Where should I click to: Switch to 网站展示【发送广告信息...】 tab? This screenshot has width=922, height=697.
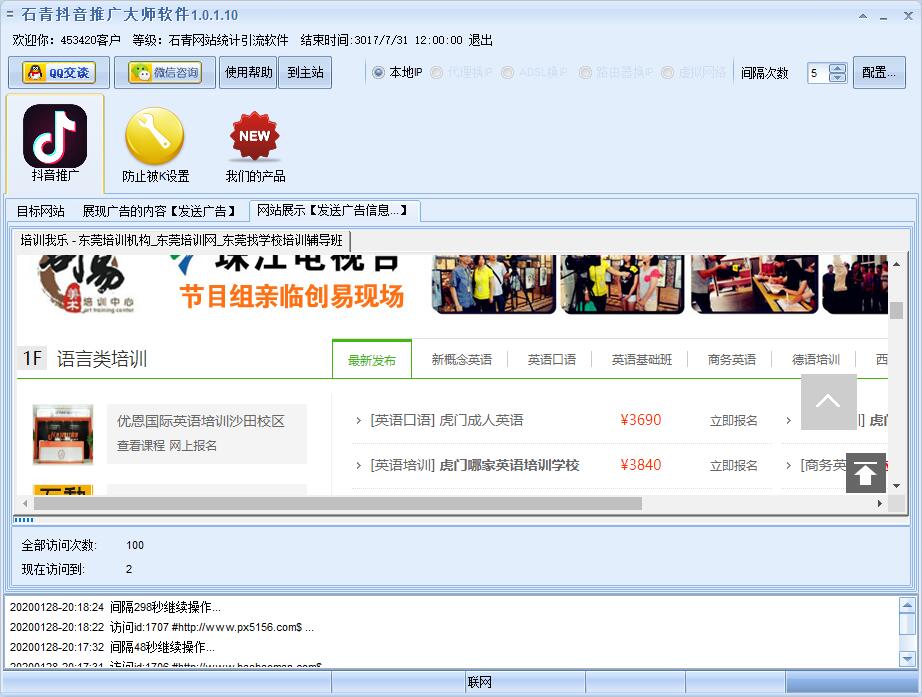point(333,211)
